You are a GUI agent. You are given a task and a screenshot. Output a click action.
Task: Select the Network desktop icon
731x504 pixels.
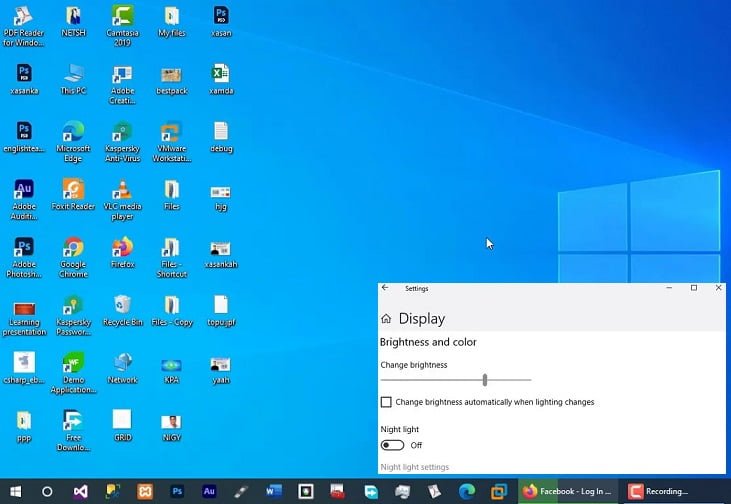click(123, 369)
